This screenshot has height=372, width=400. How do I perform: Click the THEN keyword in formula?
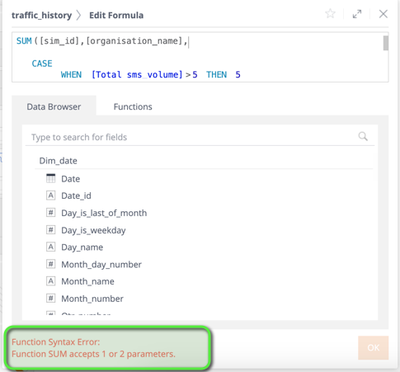[x=216, y=75]
